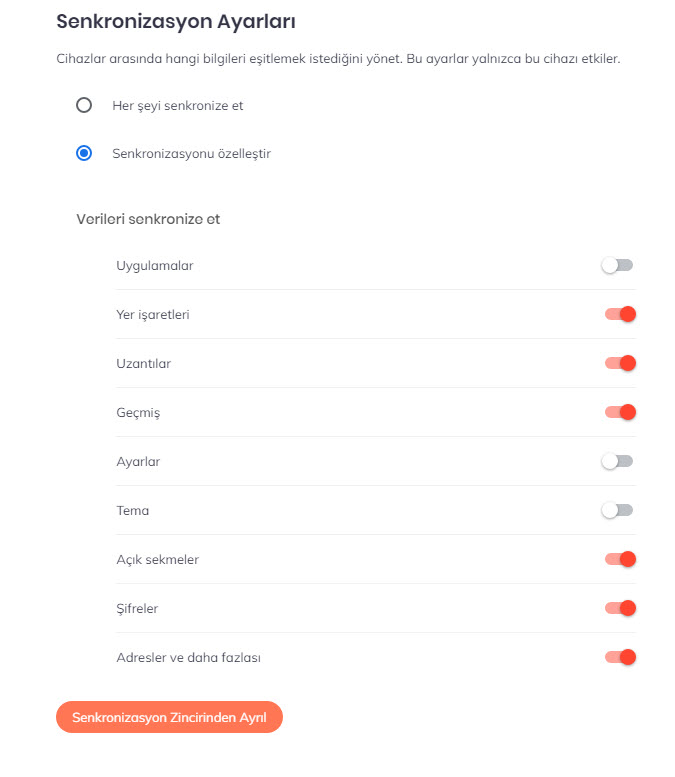Click 'Senkronizasyon Zincirinden Ayrıl' button
The width and height of the screenshot is (675, 777).
coord(169,717)
